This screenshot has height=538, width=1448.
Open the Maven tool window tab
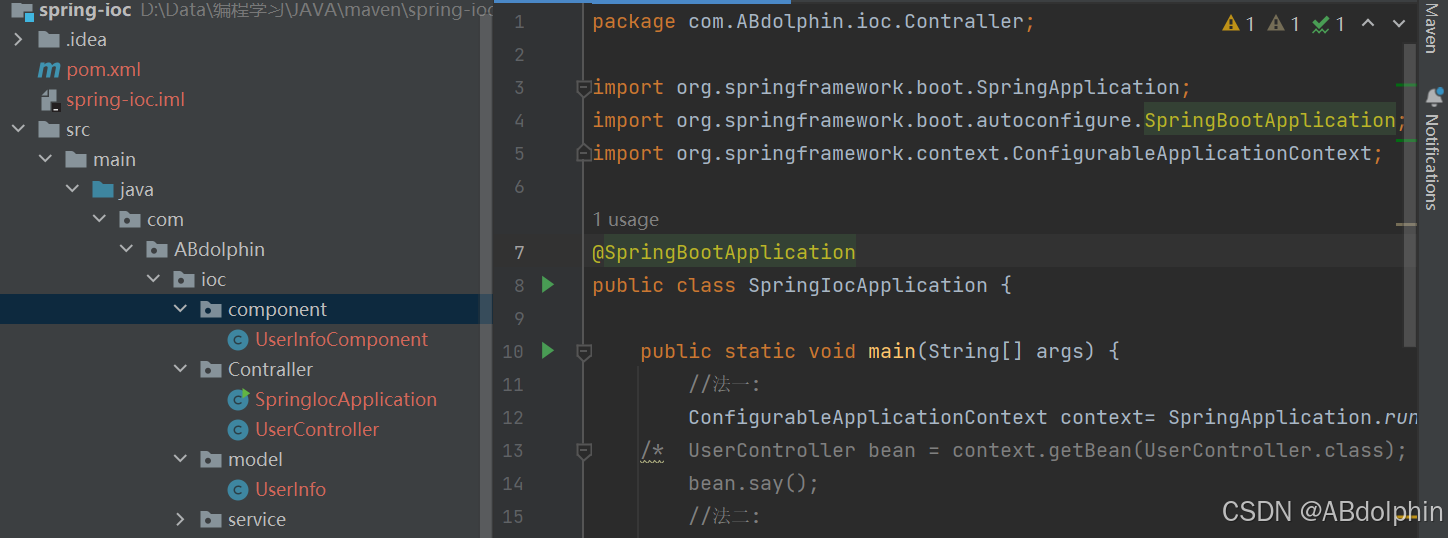pos(1432,28)
